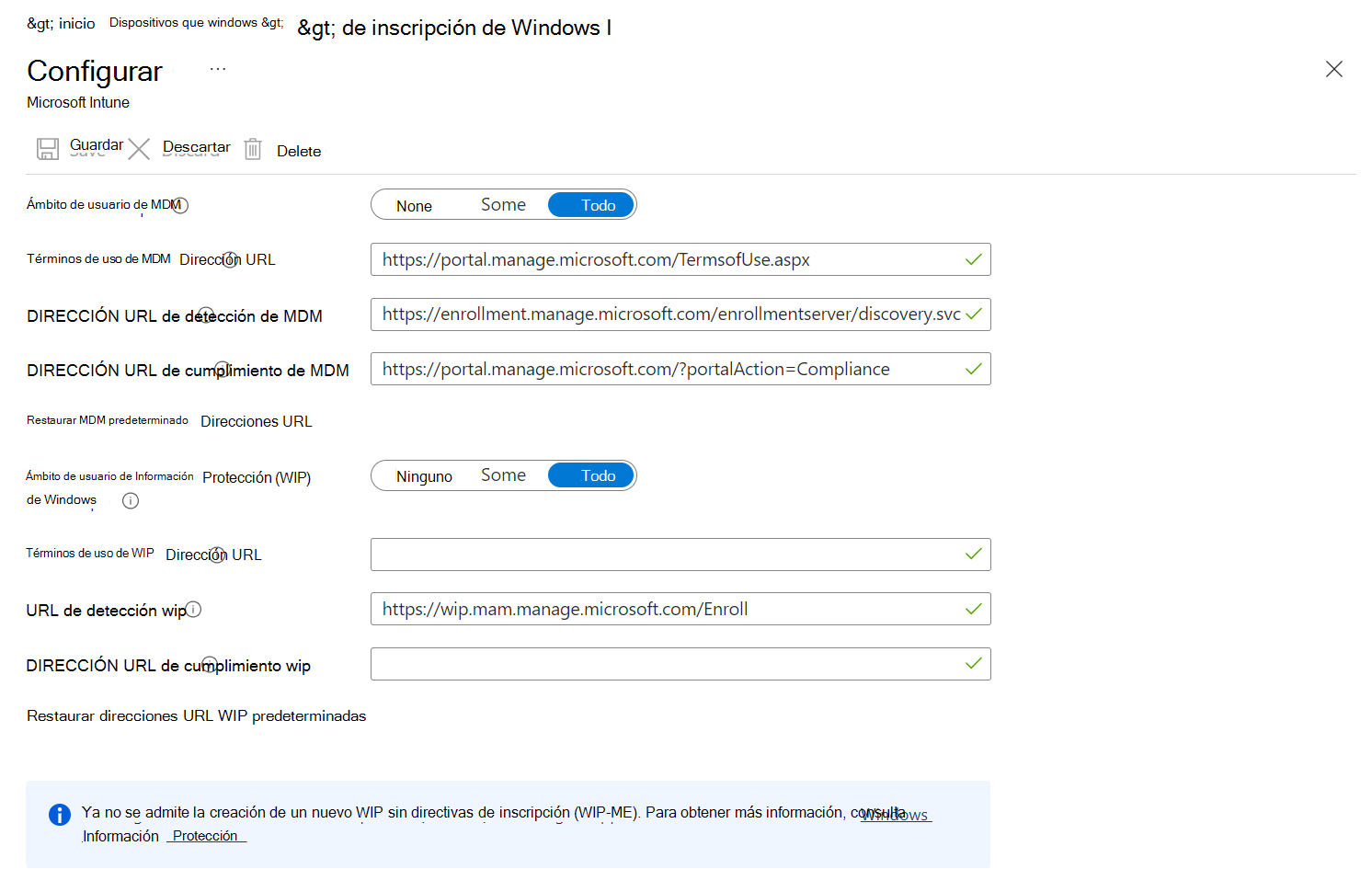The width and height of the screenshot is (1372, 892).
Task: Go to Dispositivos que windows breadcrumb
Action: tap(196, 22)
